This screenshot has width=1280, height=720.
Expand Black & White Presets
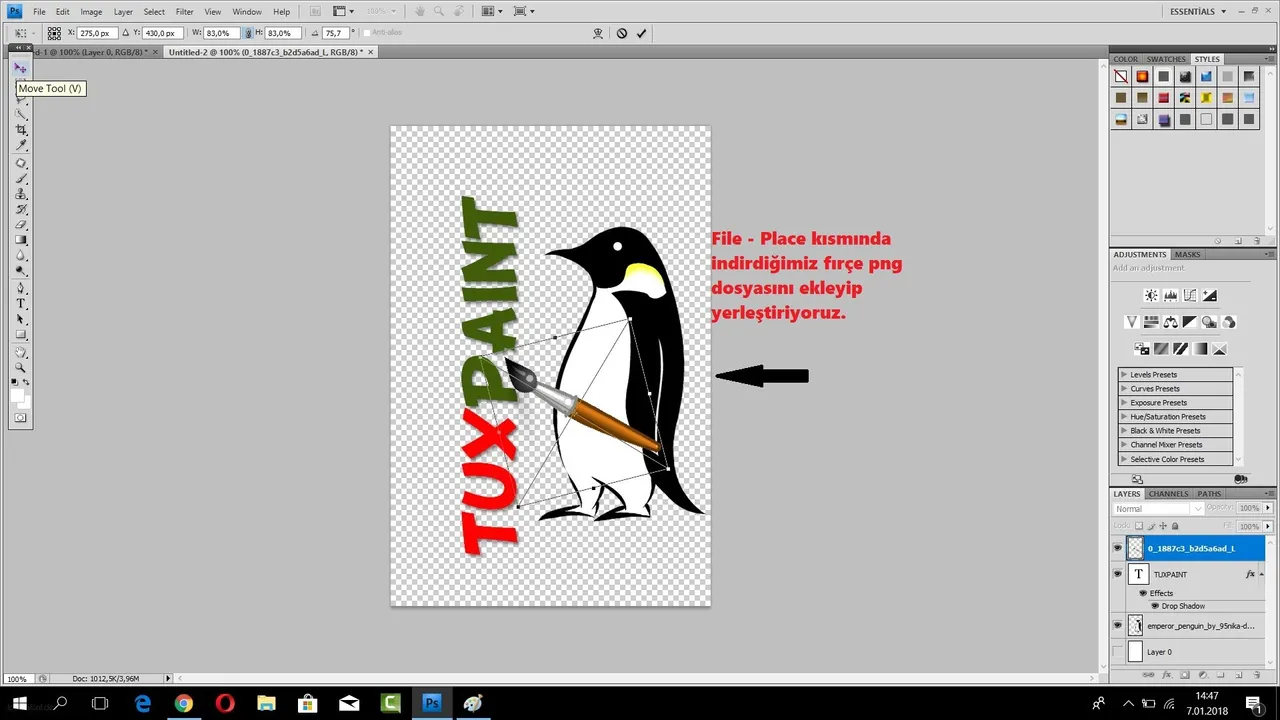(x=1124, y=430)
